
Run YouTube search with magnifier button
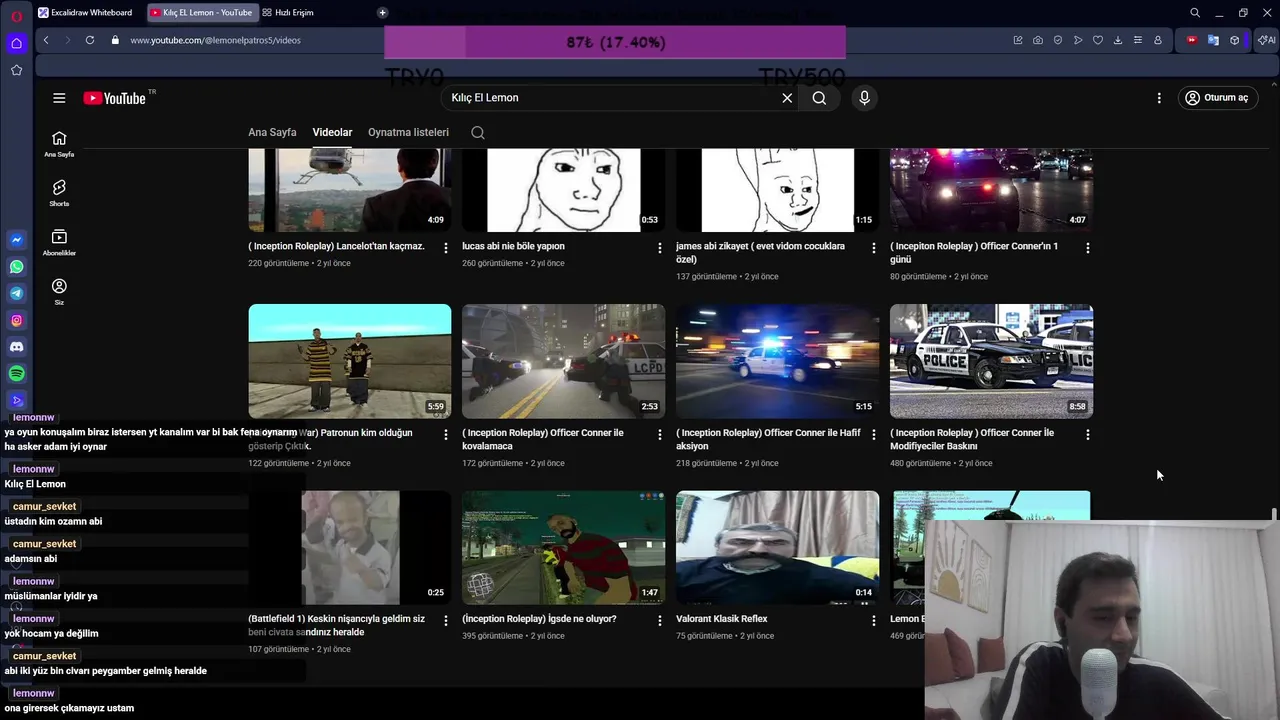point(819,98)
